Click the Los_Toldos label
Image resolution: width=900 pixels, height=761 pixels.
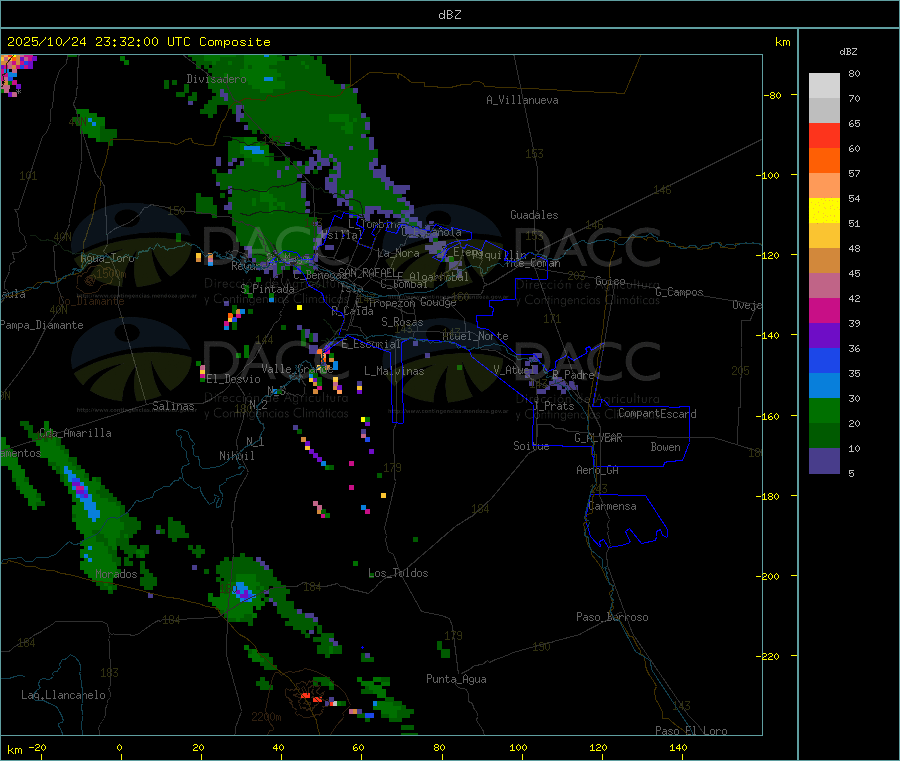point(398,573)
